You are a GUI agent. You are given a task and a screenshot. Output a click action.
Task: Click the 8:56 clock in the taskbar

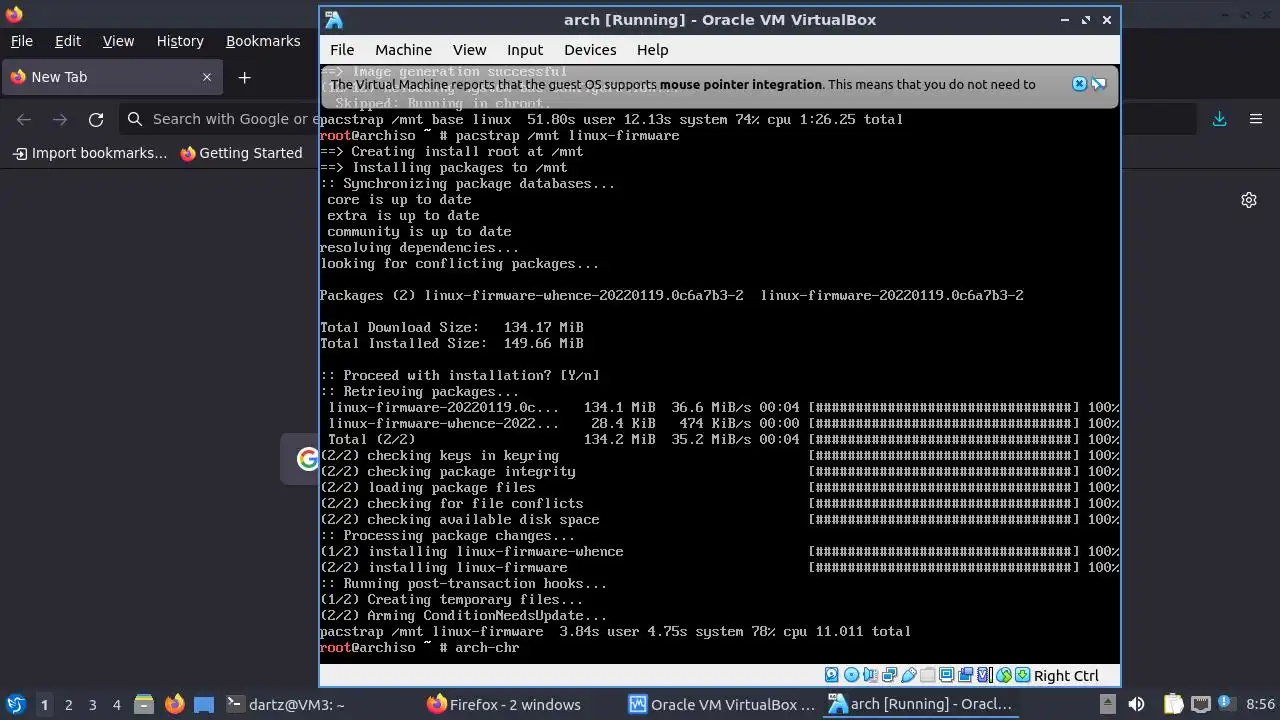click(1260, 704)
